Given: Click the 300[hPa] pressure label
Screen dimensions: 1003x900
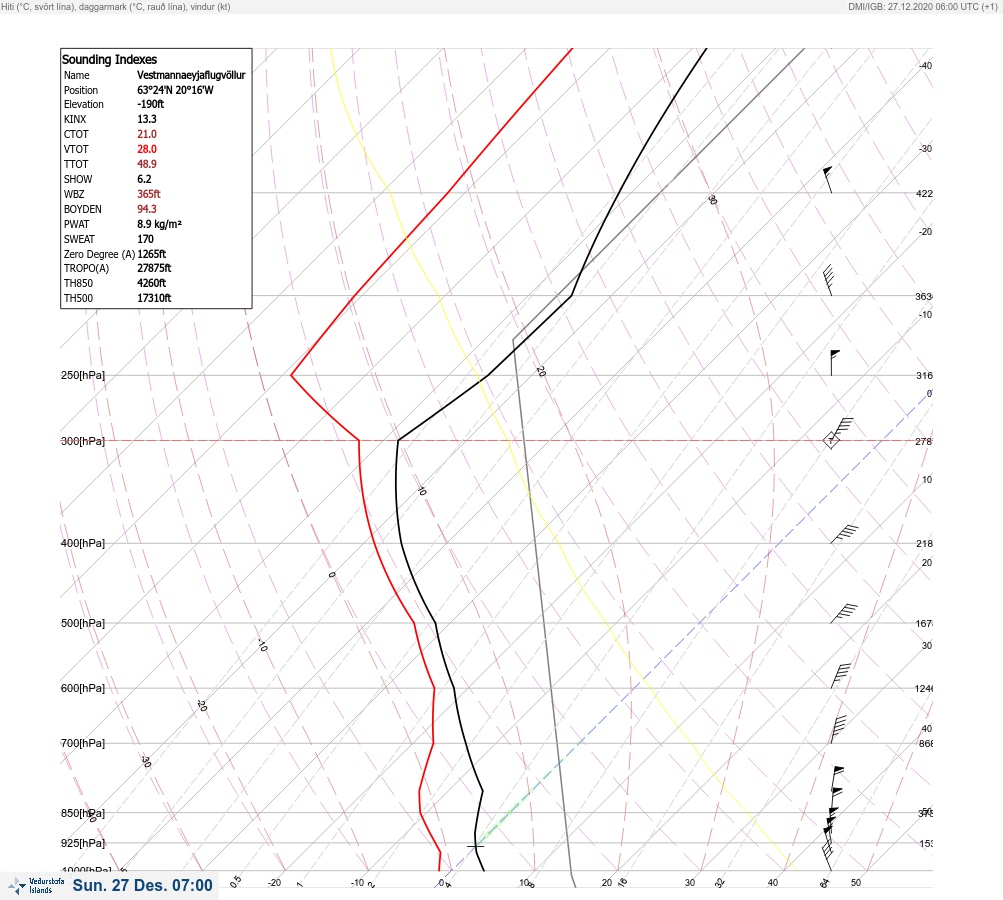Looking at the screenshot, I should 83,441.
